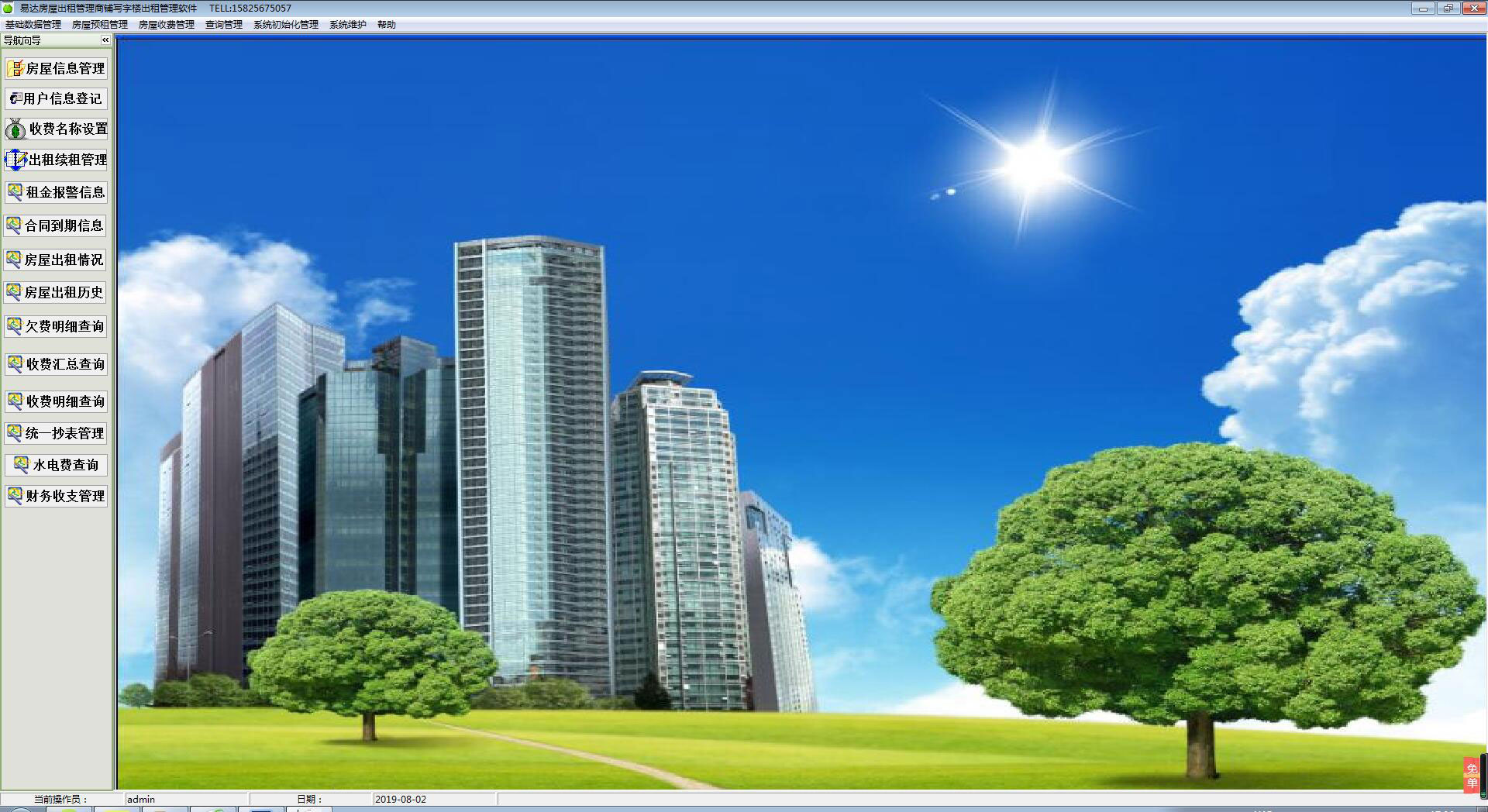
Task: Minimize the application window
Action: [x=1423, y=9]
